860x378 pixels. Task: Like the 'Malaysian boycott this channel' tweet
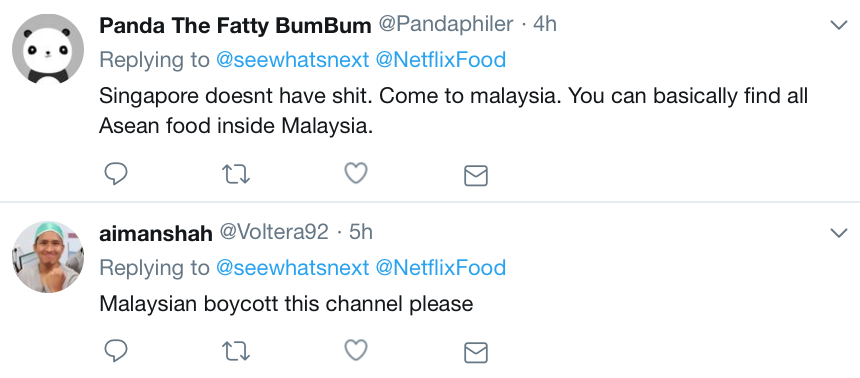coord(356,350)
